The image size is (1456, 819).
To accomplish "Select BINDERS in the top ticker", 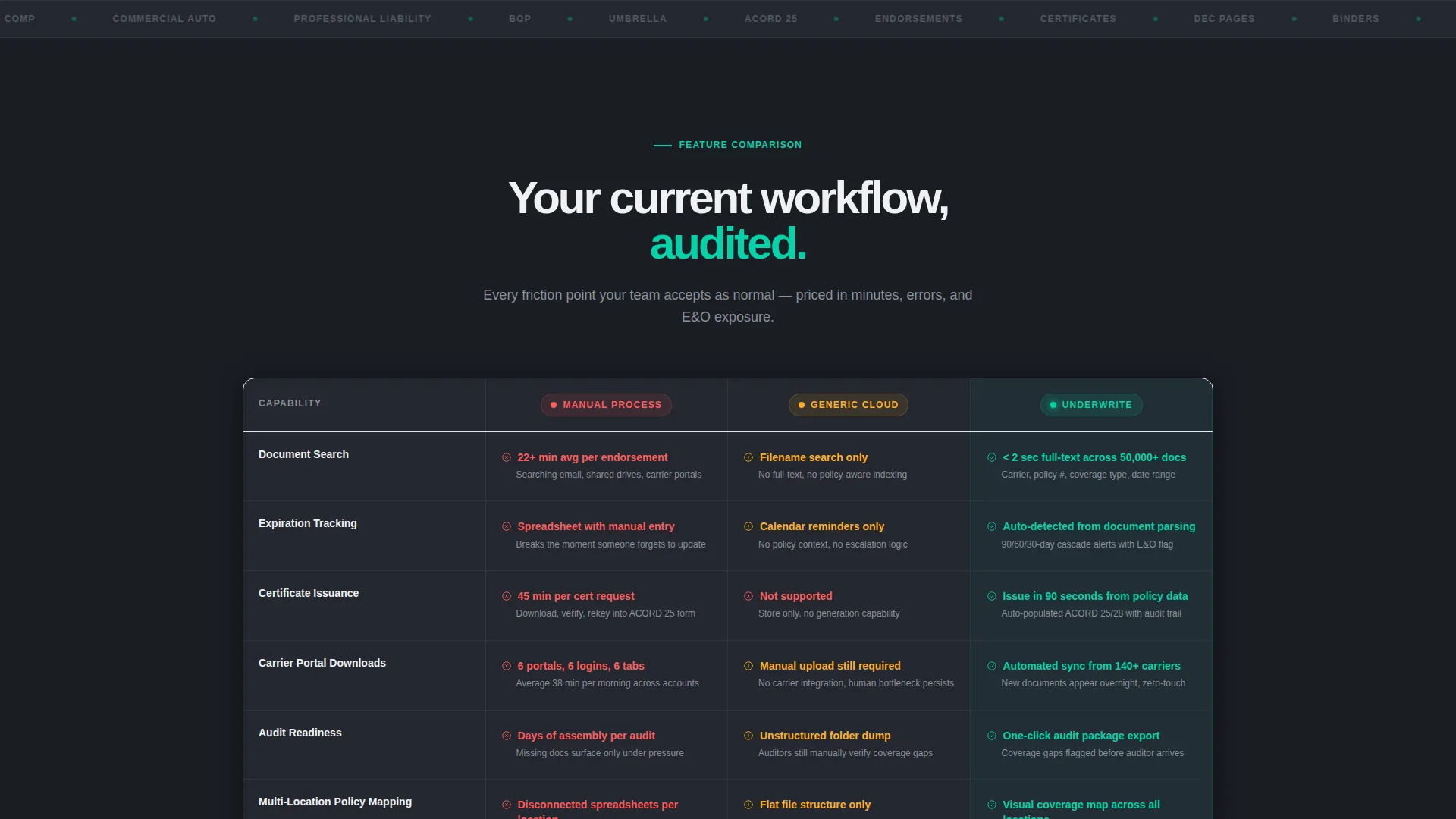I will (x=1356, y=19).
